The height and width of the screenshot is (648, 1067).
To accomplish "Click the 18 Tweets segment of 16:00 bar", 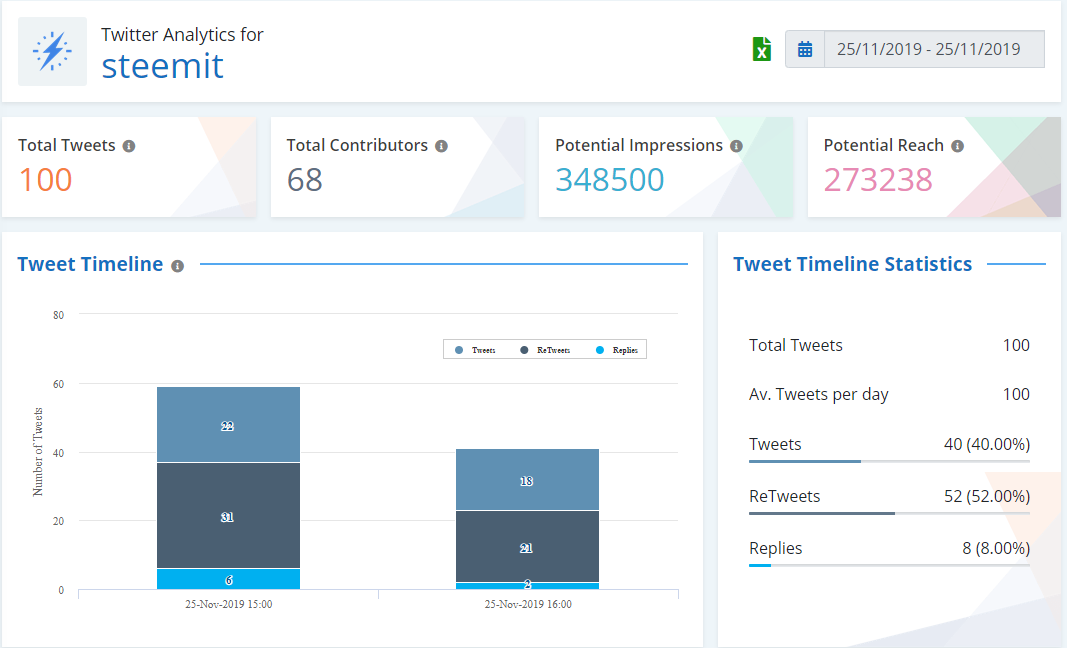I will click(x=527, y=479).
